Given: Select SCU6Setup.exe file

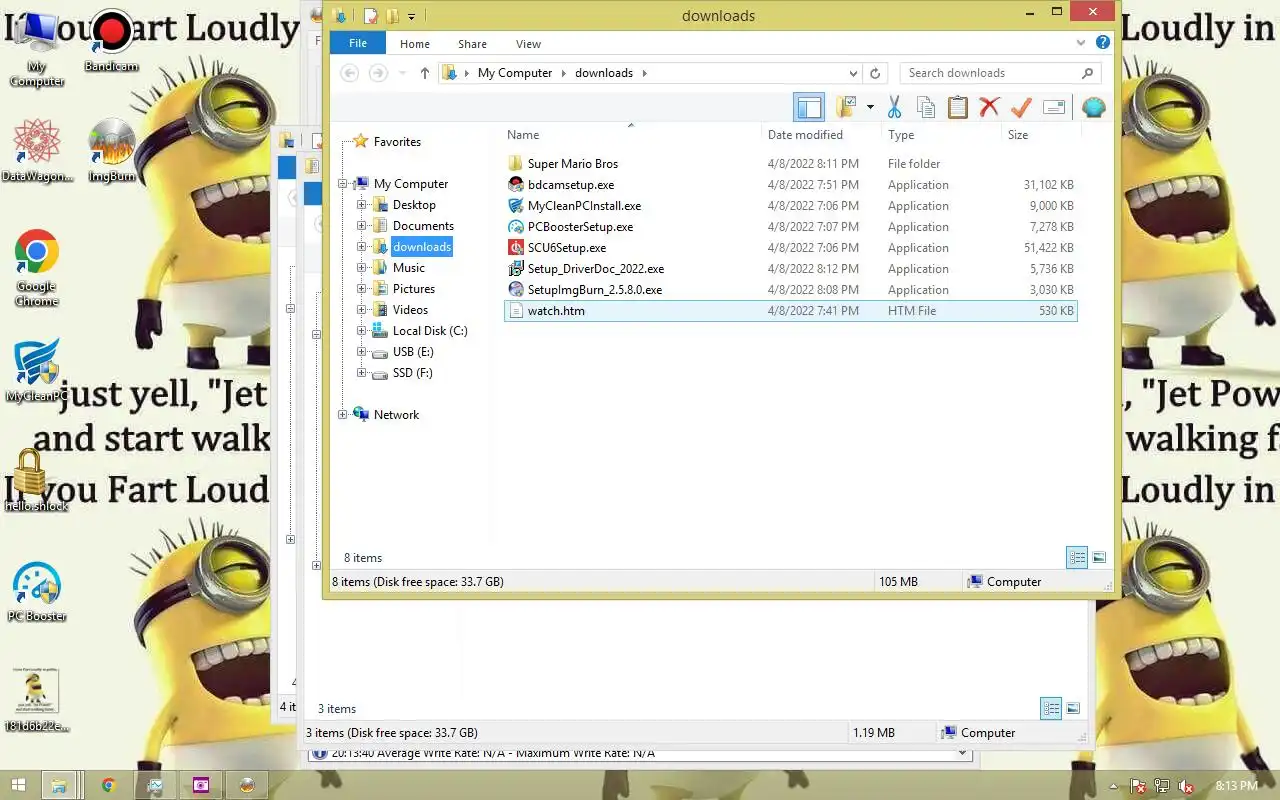Looking at the screenshot, I should pos(567,248).
